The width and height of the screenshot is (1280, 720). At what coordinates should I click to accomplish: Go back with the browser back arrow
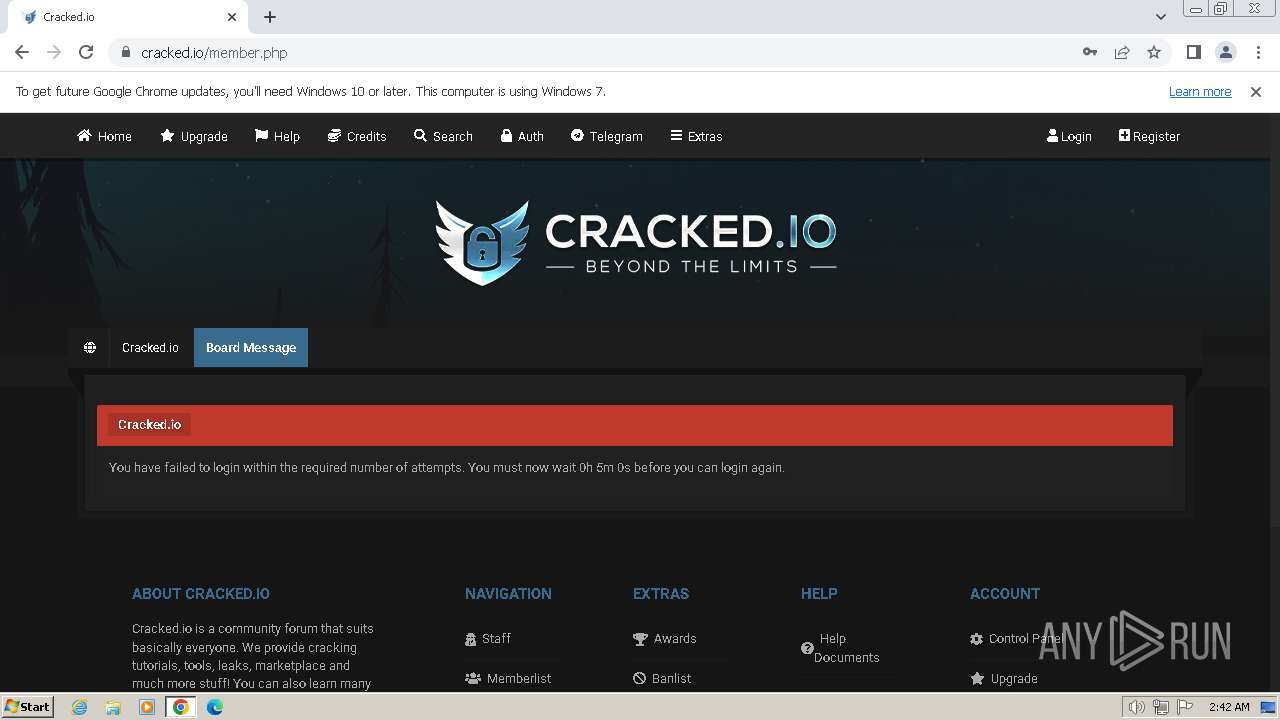pos(22,52)
